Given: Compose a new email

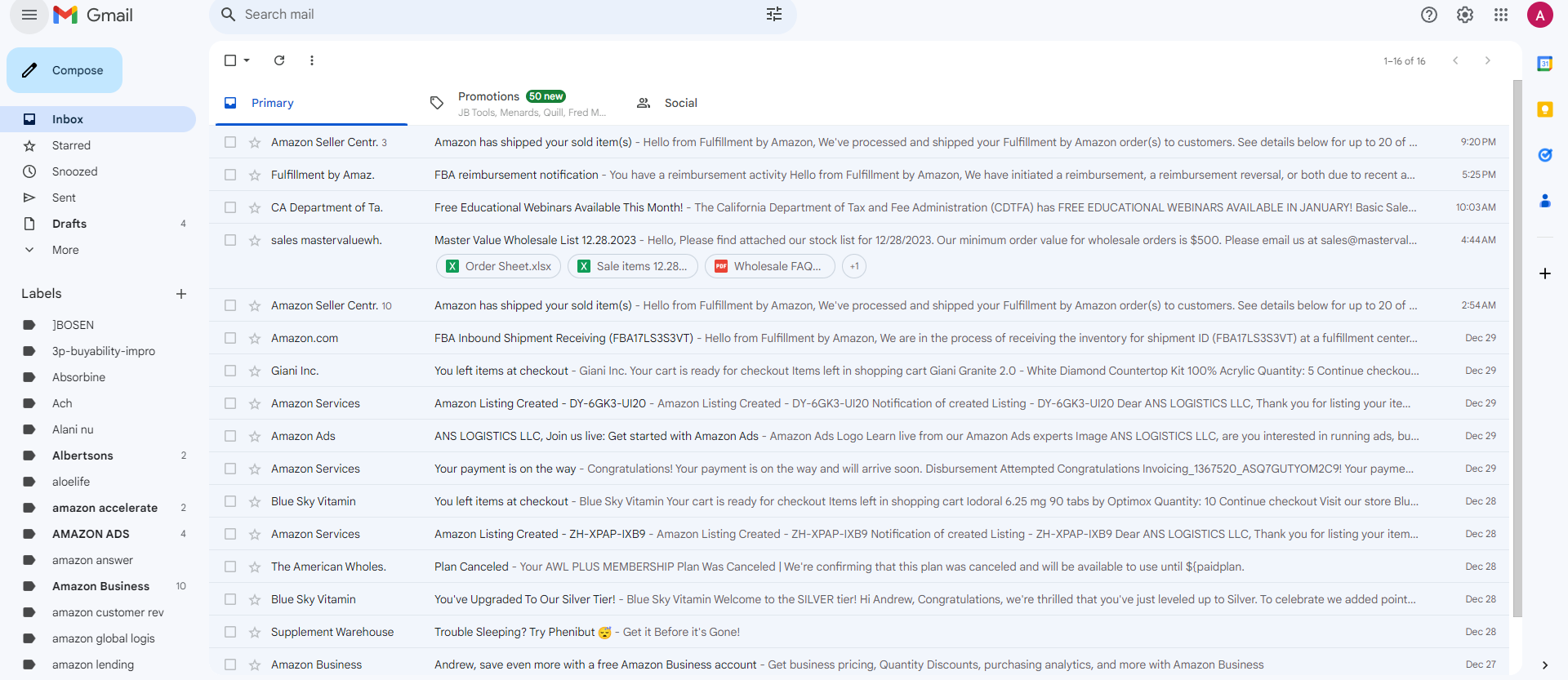Looking at the screenshot, I should pos(65,70).
